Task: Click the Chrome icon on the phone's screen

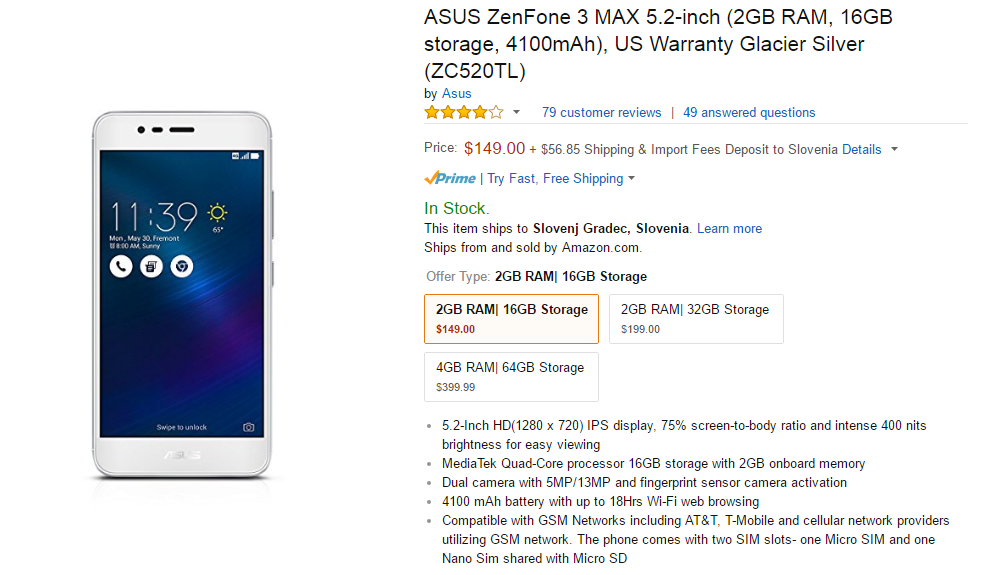Action: click(x=181, y=266)
